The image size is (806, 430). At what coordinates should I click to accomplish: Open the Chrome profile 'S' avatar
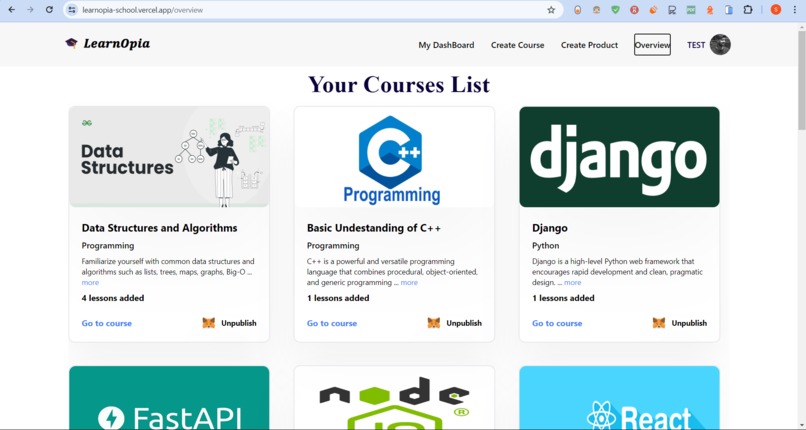(776, 10)
